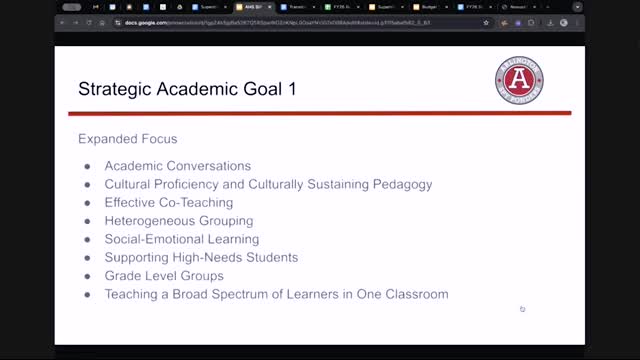Screen dimensions: 640x360
Task: Close the active AHS slides tab
Action: (269, 7)
